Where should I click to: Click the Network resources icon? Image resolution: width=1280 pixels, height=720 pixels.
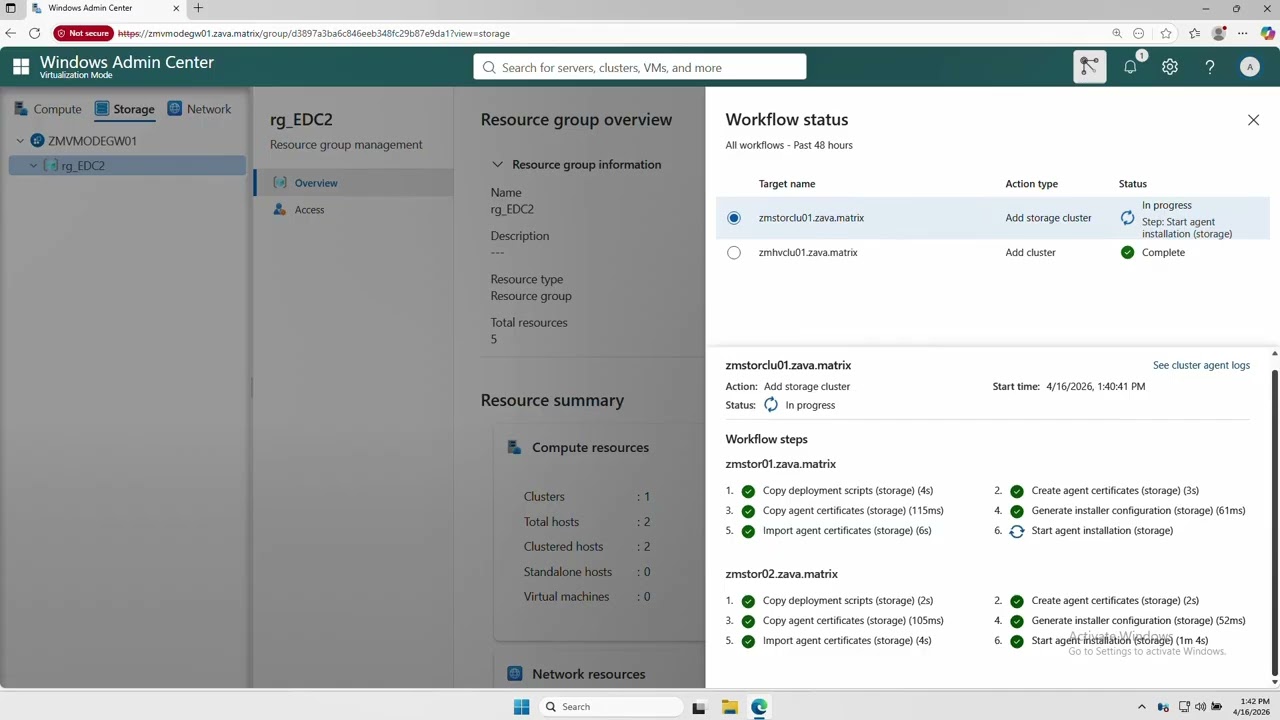pos(514,674)
